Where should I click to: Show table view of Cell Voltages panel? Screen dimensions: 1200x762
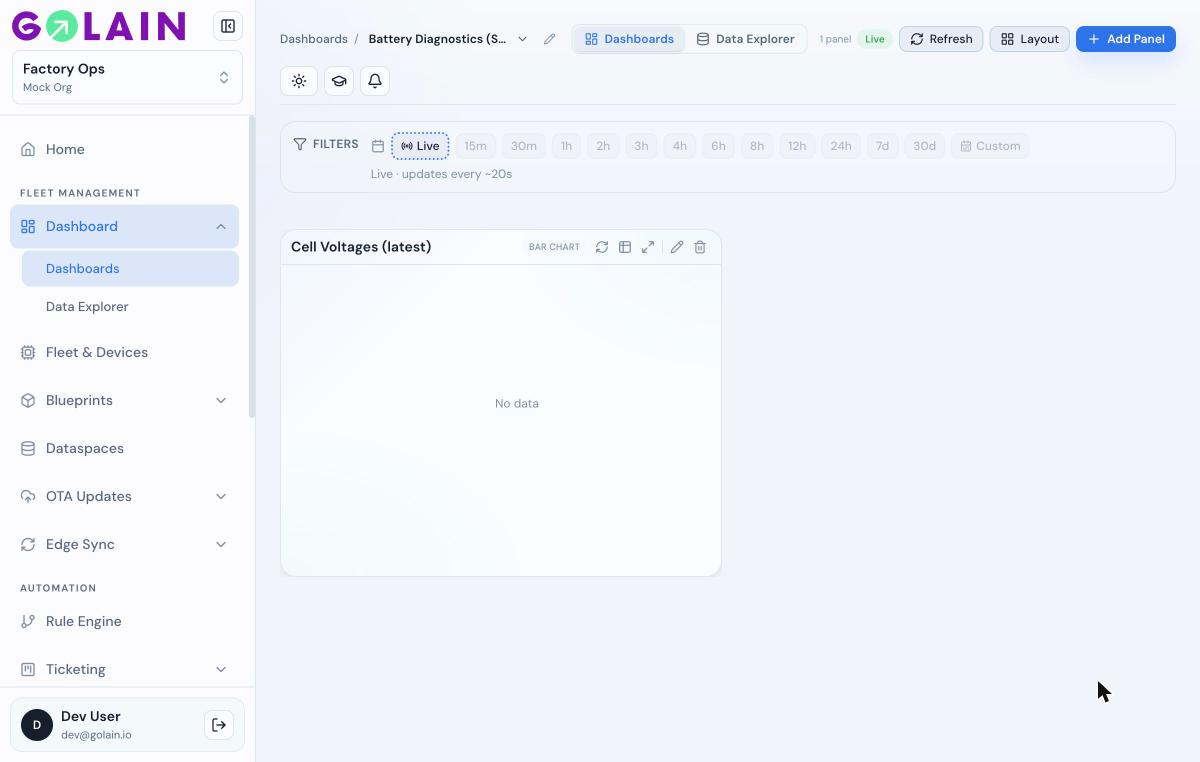[x=625, y=247]
